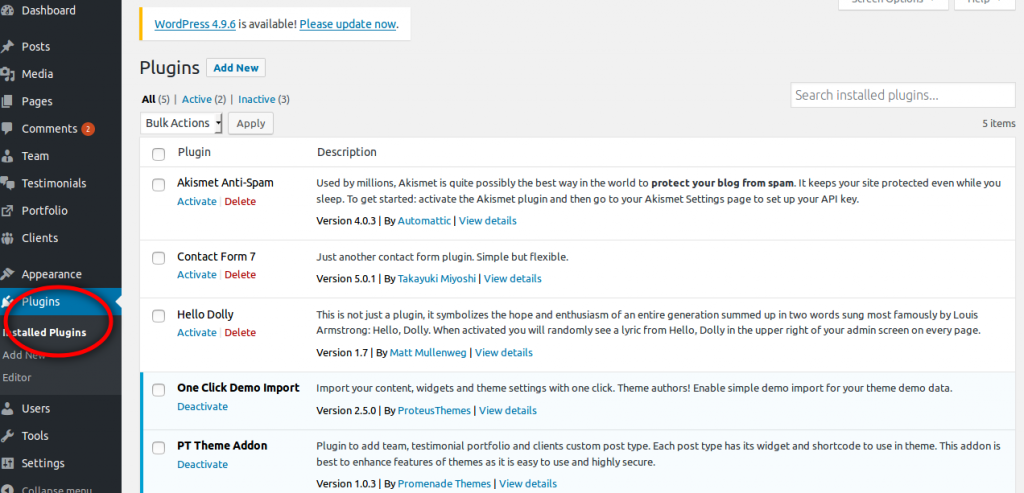Click the Pages icon in sidebar
This screenshot has width=1024, height=493.
pyautogui.click(x=8, y=101)
